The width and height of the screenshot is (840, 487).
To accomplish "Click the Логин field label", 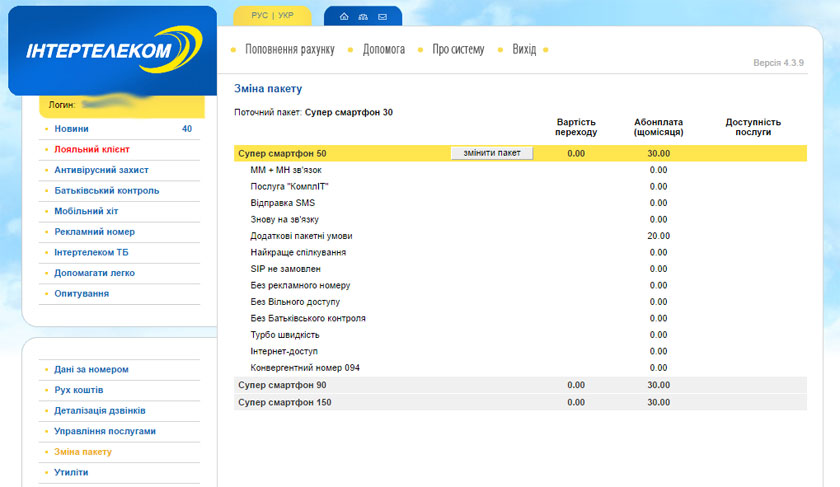I will (x=62, y=104).
